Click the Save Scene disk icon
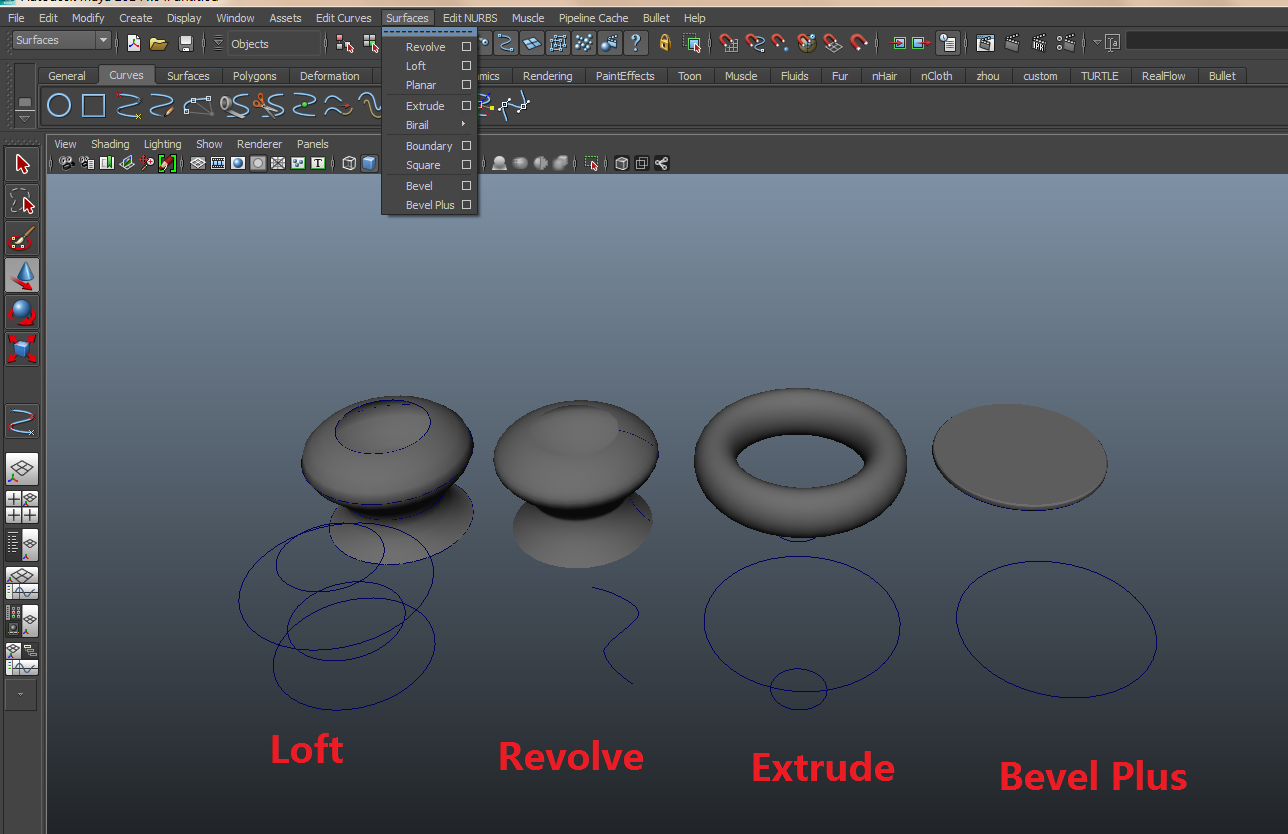Screen dimensions: 1288x834 point(185,43)
